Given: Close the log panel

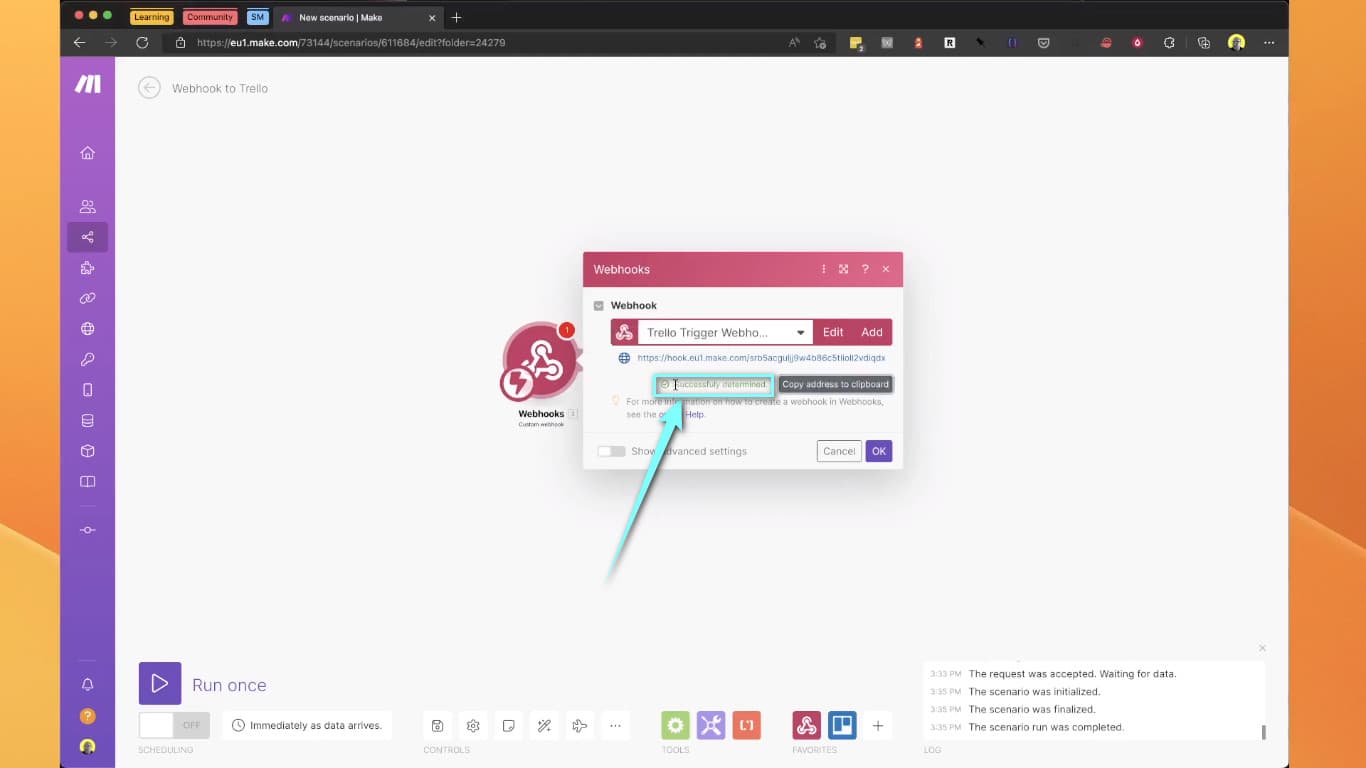Looking at the screenshot, I should (1262, 648).
